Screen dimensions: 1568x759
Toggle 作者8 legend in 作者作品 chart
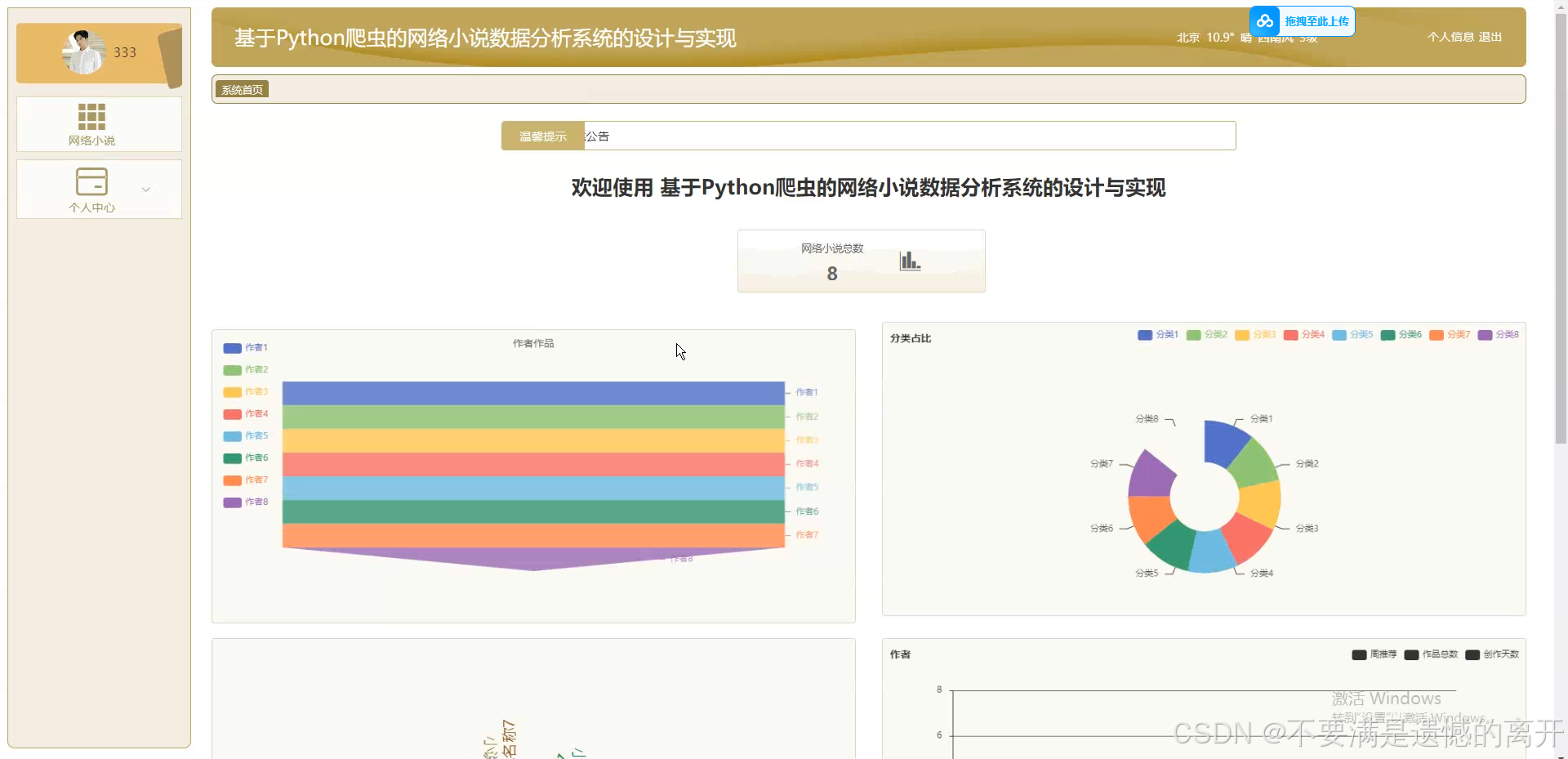pos(245,502)
